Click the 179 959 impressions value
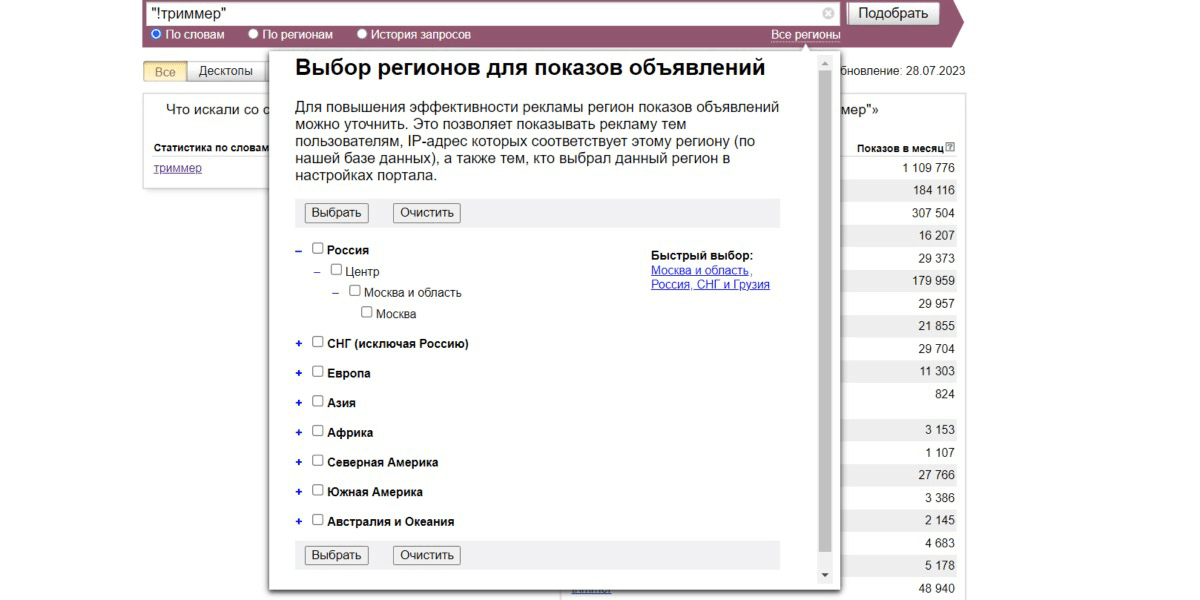This screenshot has height=600, width=1200. click(x=933, y=281)
